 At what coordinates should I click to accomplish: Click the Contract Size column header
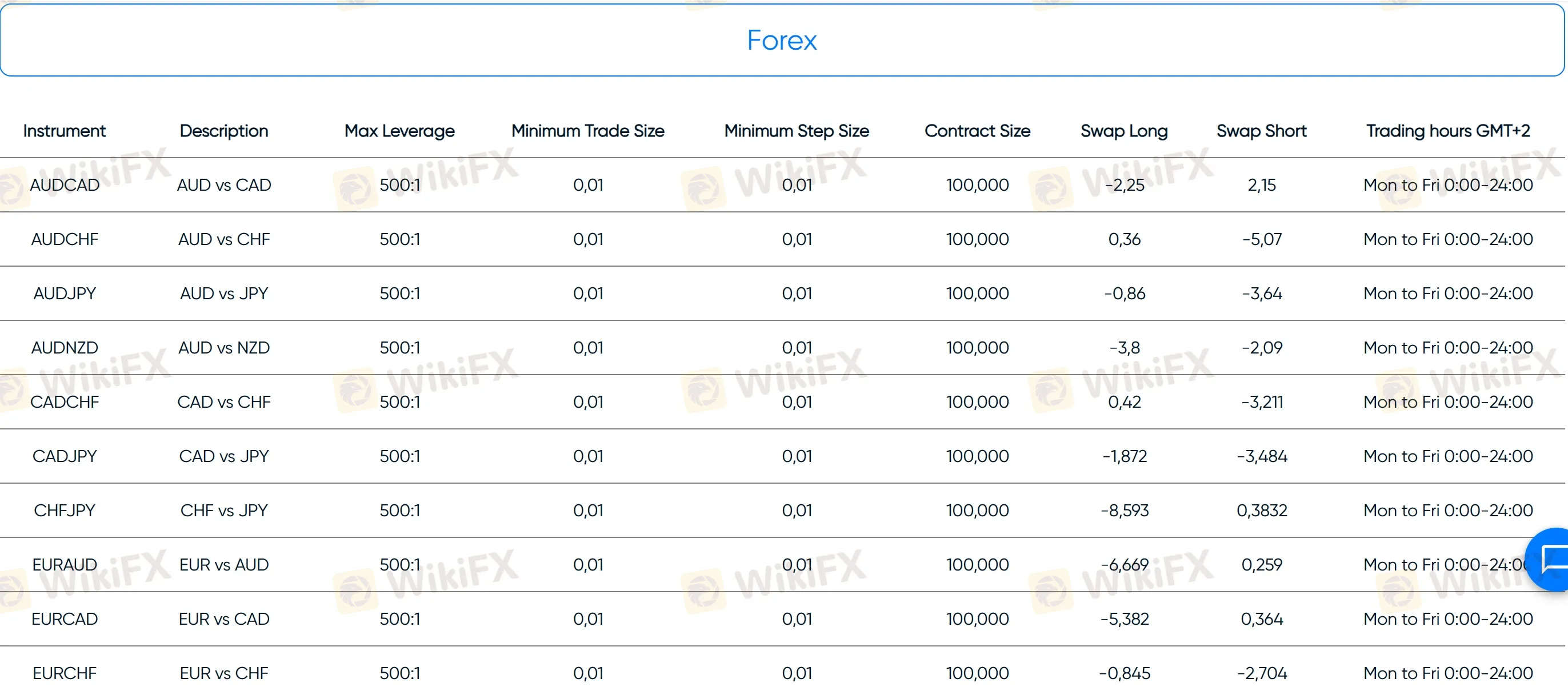click(x=978, y=131)
